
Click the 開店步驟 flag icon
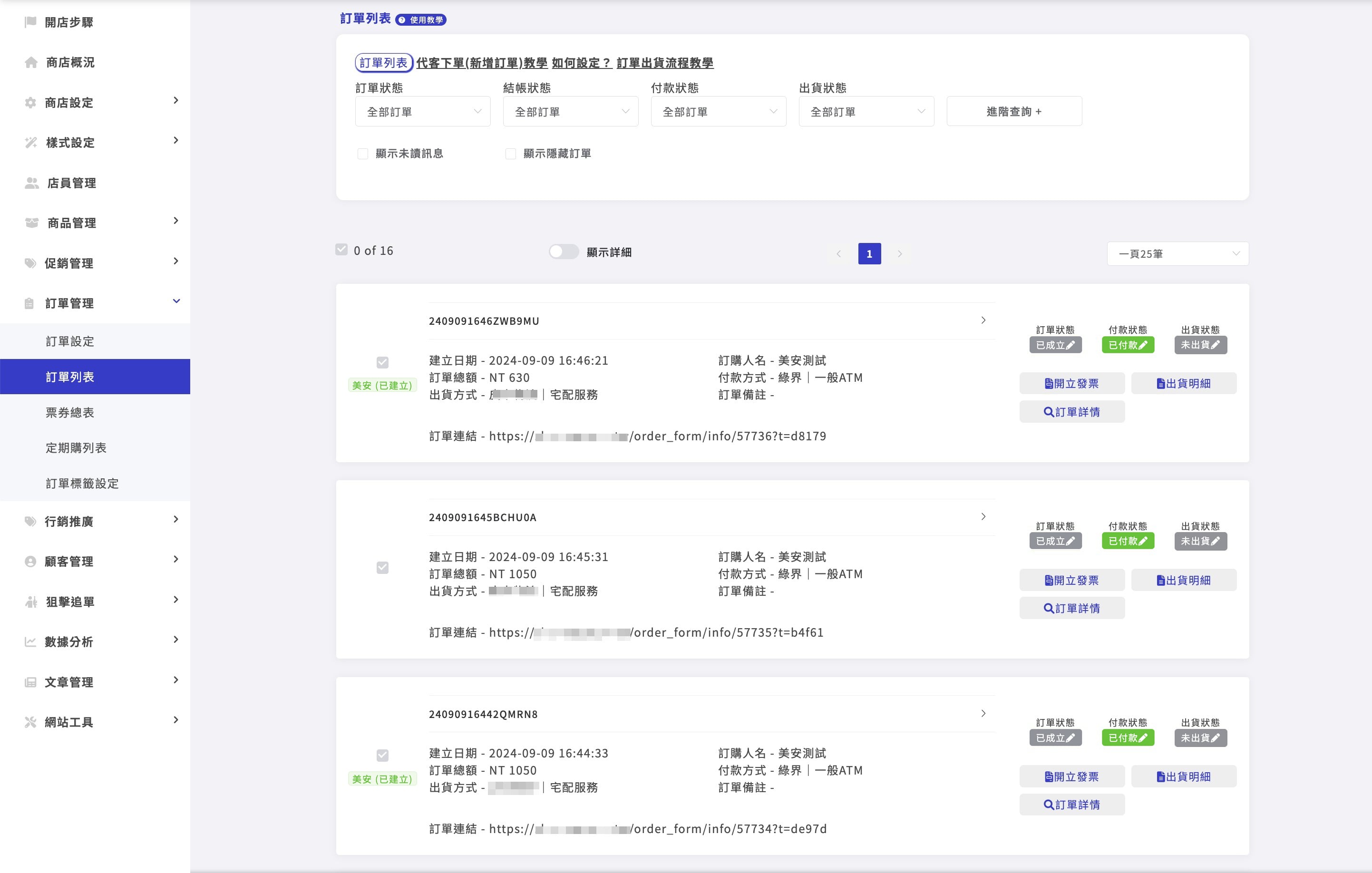31,22
